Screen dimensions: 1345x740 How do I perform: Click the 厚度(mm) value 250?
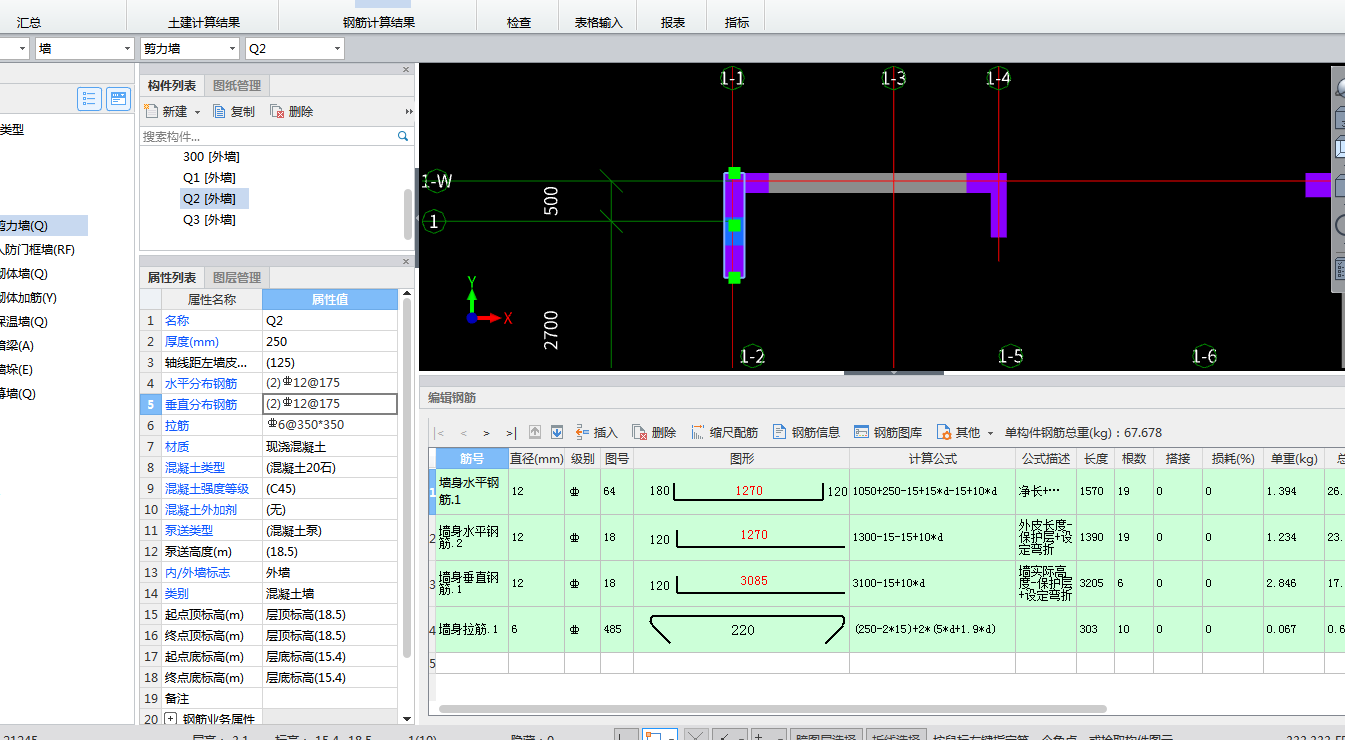pyautogui.click(x=330, y=342)
